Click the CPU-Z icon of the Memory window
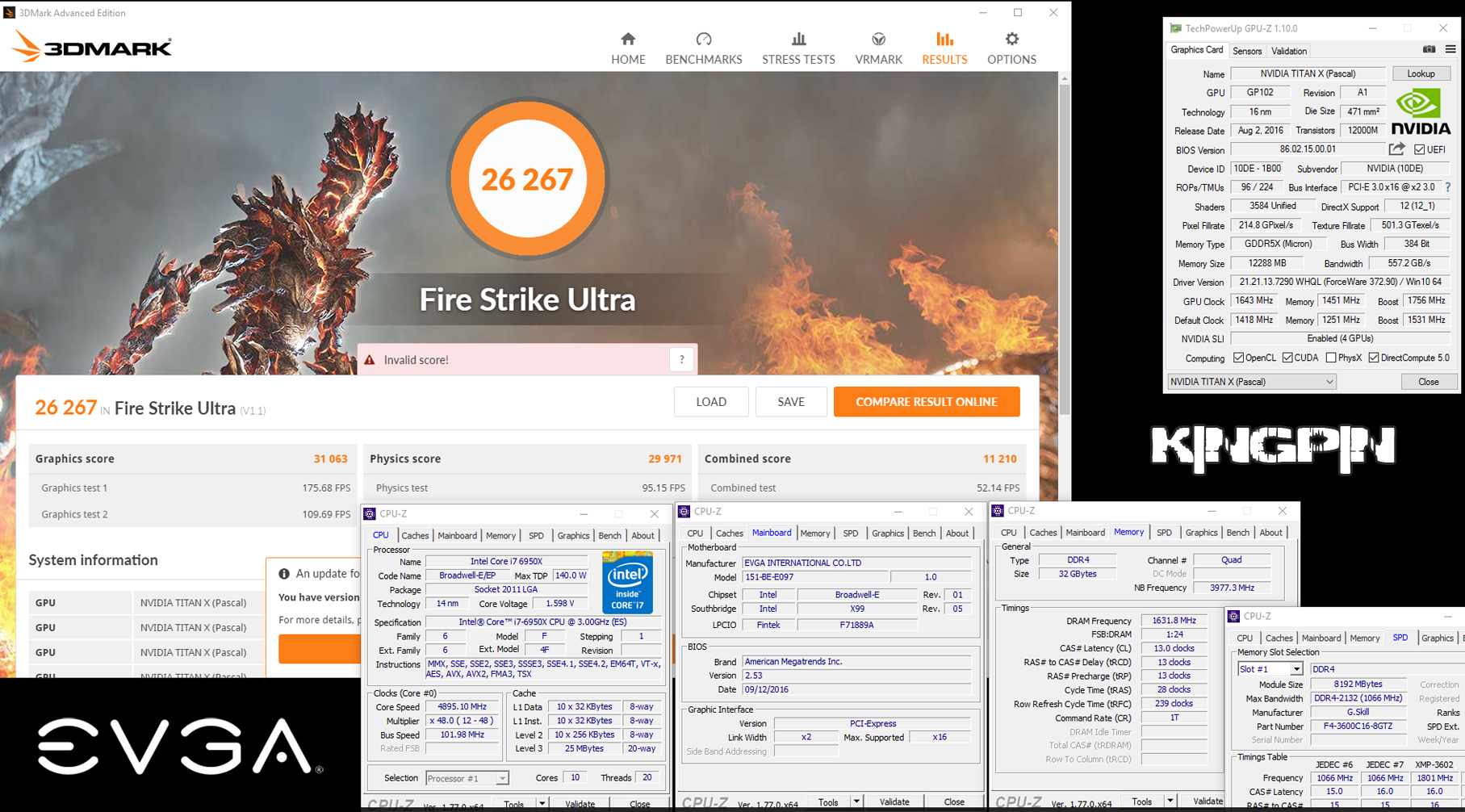This screenshot has height=812, width=1465. (998, 510)
